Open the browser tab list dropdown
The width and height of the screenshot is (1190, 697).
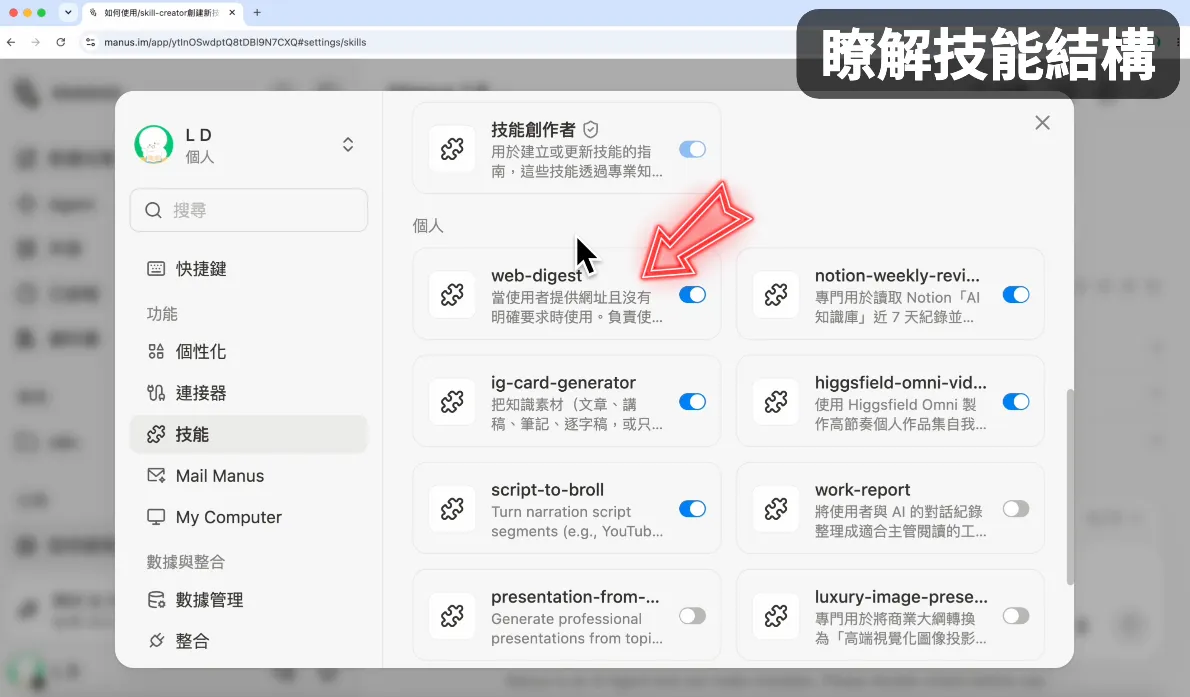pos(68,12)
